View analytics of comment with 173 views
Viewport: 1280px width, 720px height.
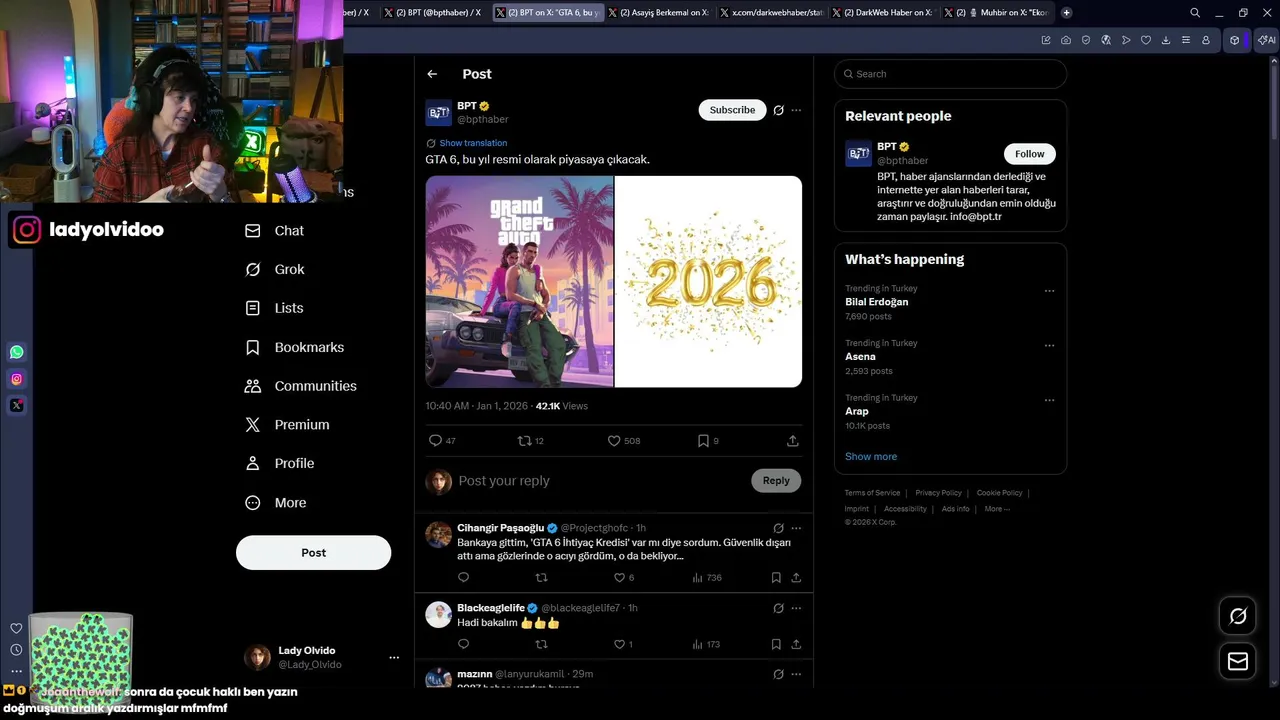tap(706, 645)
